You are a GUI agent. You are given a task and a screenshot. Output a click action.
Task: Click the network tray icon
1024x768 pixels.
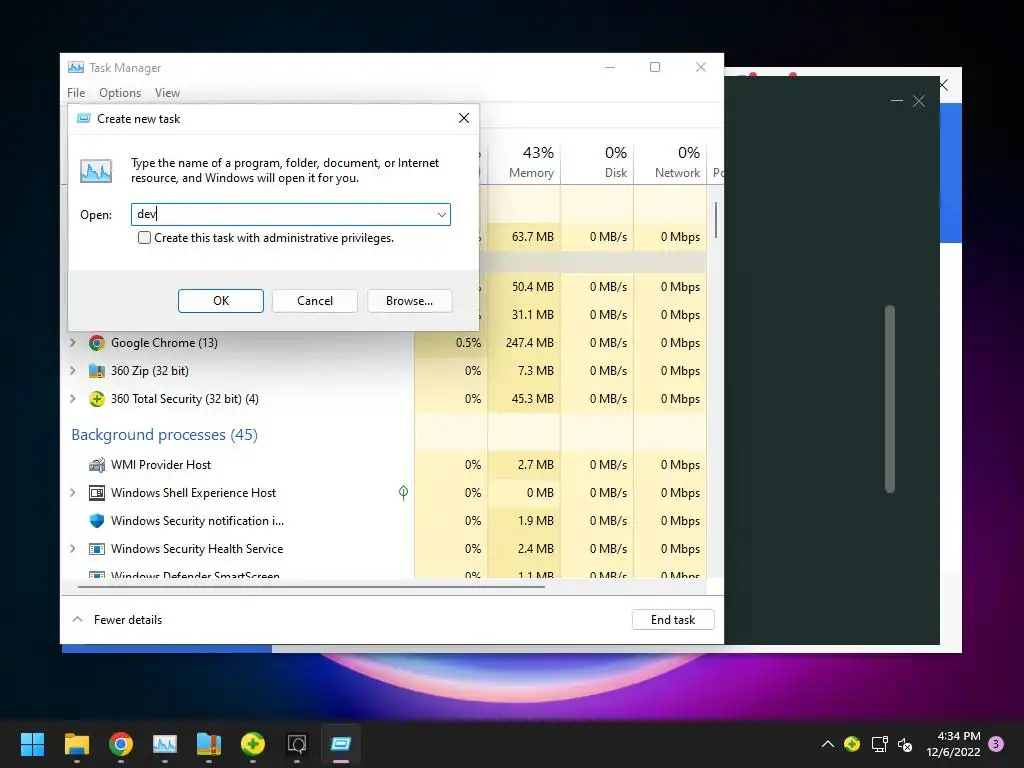[x=879, y=744]
